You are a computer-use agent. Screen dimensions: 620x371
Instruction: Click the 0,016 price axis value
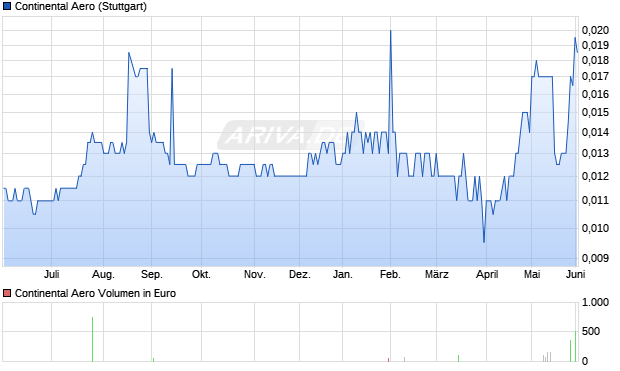point(595,94)
